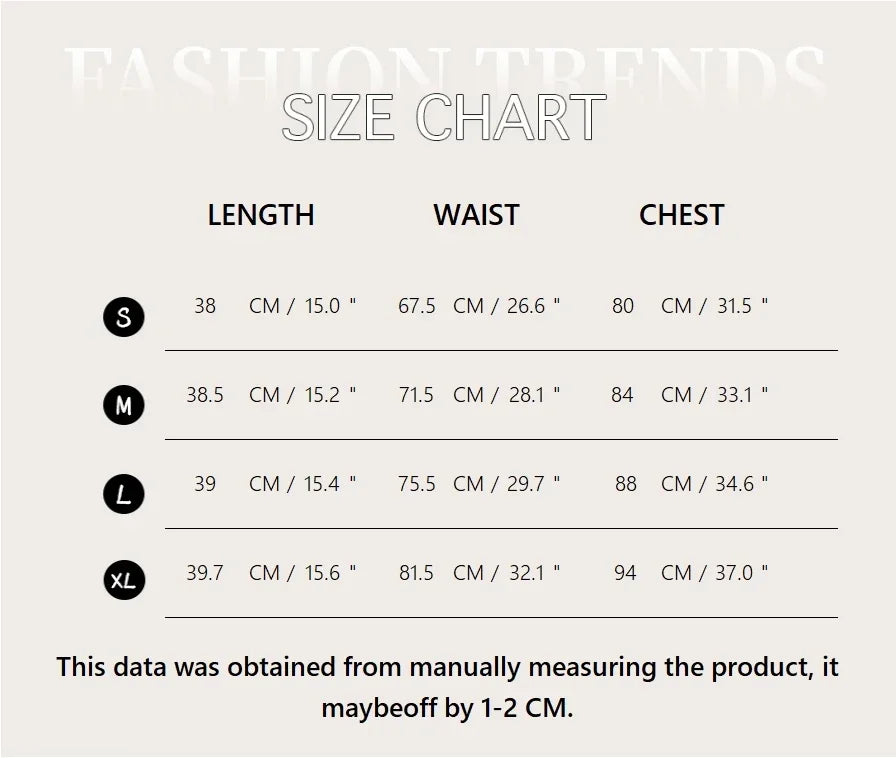Image resolution: width=896 pixels, height=758 pixels.
Task: Click the 38.5 CM length value
Action: 204,395
